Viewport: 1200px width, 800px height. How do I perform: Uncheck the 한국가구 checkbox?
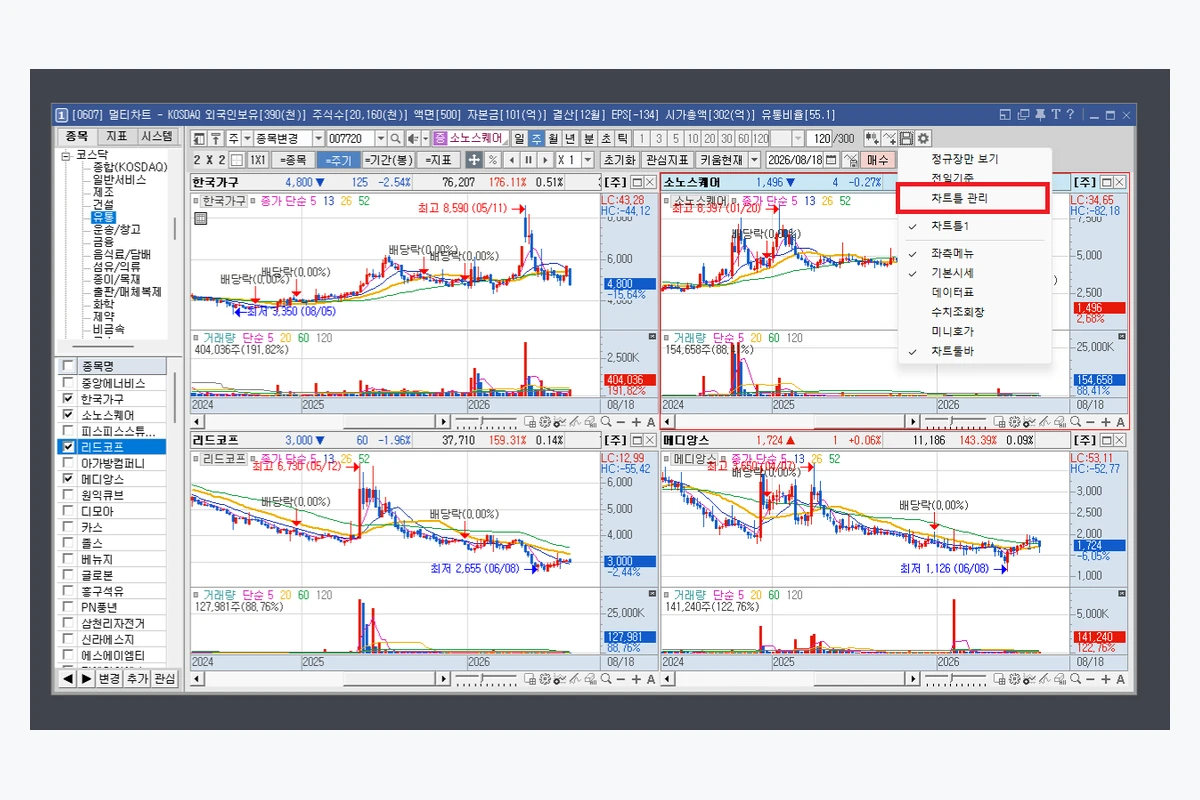click(68, 399)
